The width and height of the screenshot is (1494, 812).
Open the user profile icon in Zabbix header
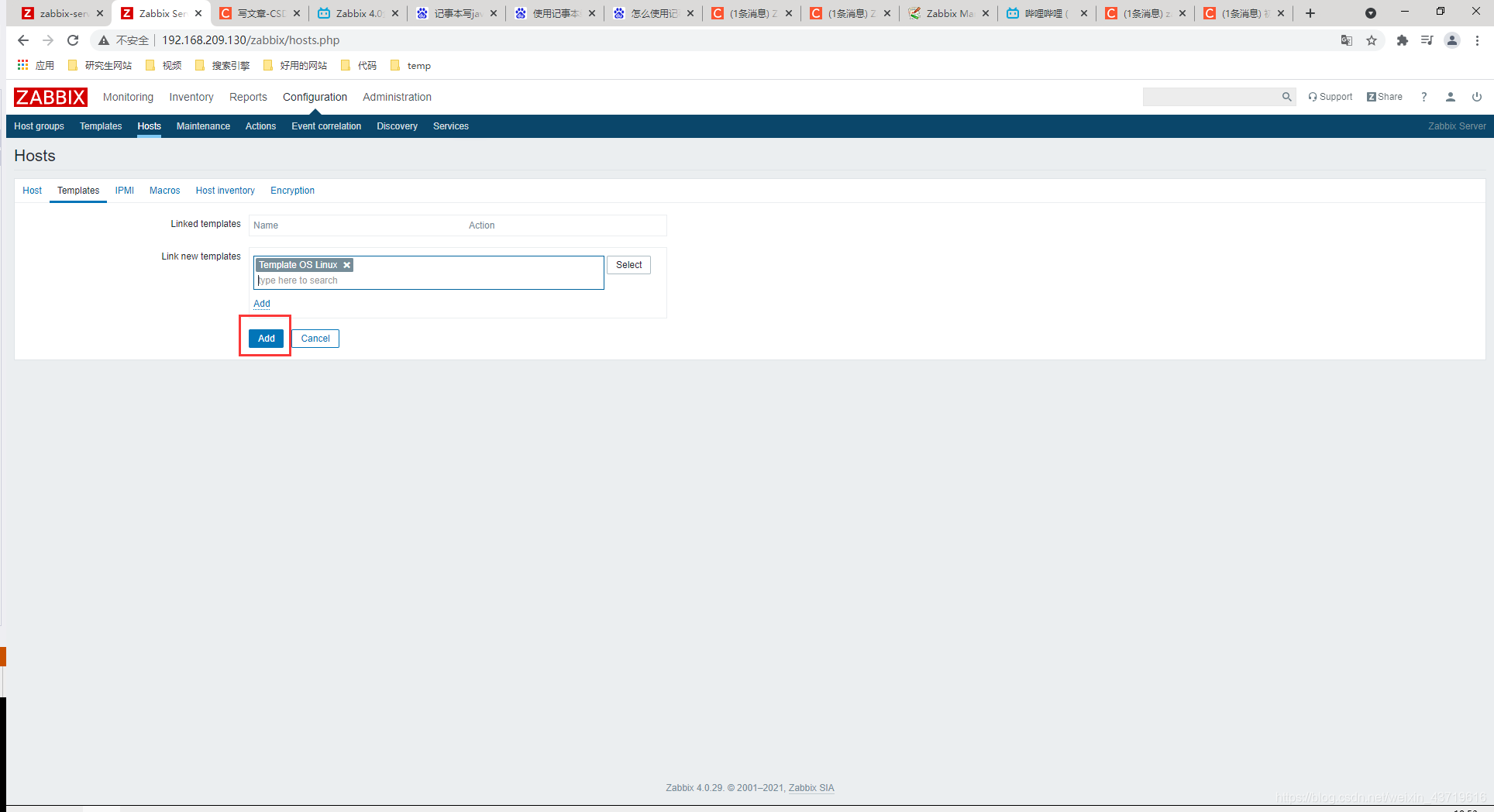pos(1451,97)
